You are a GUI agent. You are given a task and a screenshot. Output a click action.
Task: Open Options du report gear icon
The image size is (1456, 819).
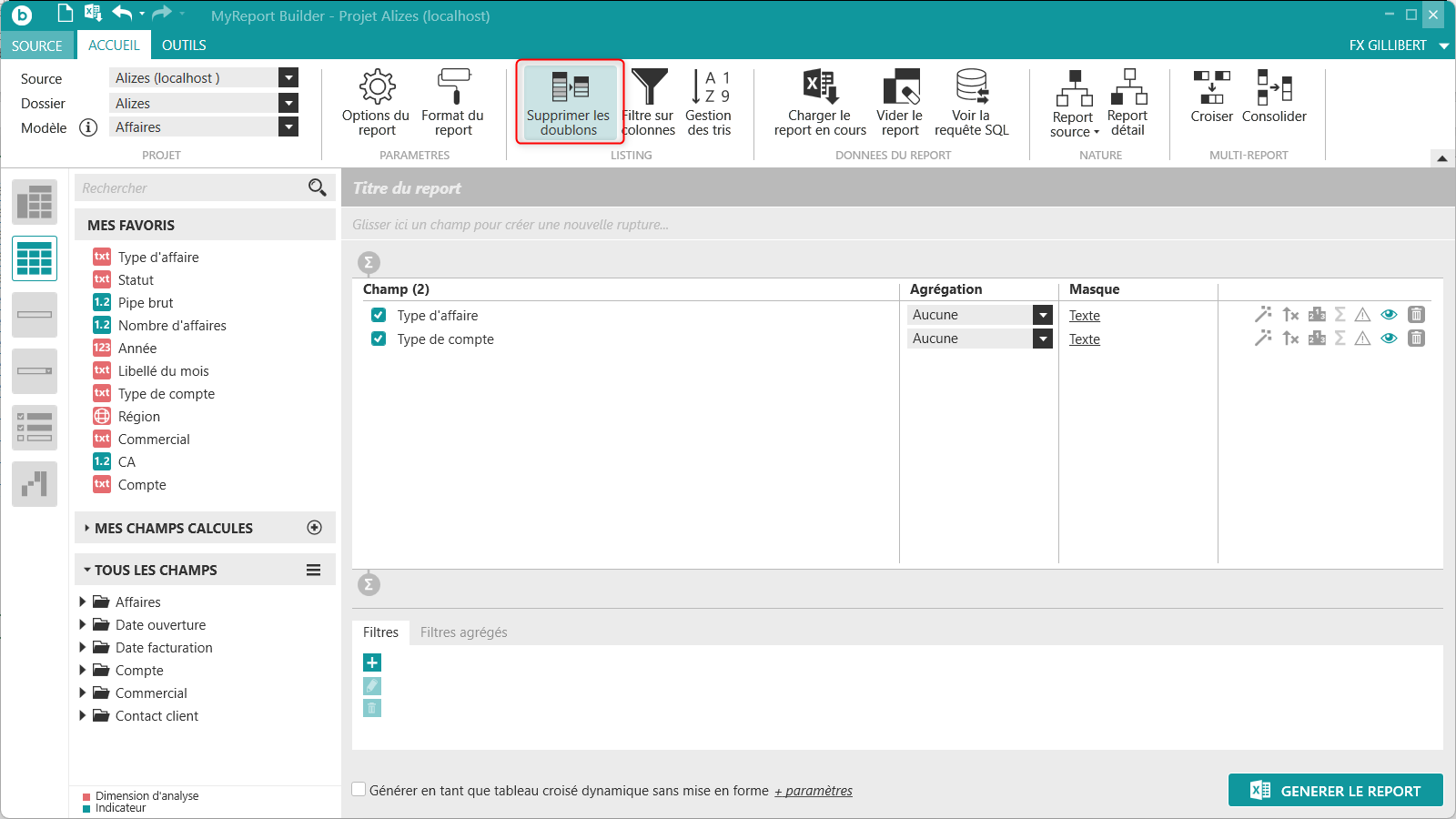point(376,87)
